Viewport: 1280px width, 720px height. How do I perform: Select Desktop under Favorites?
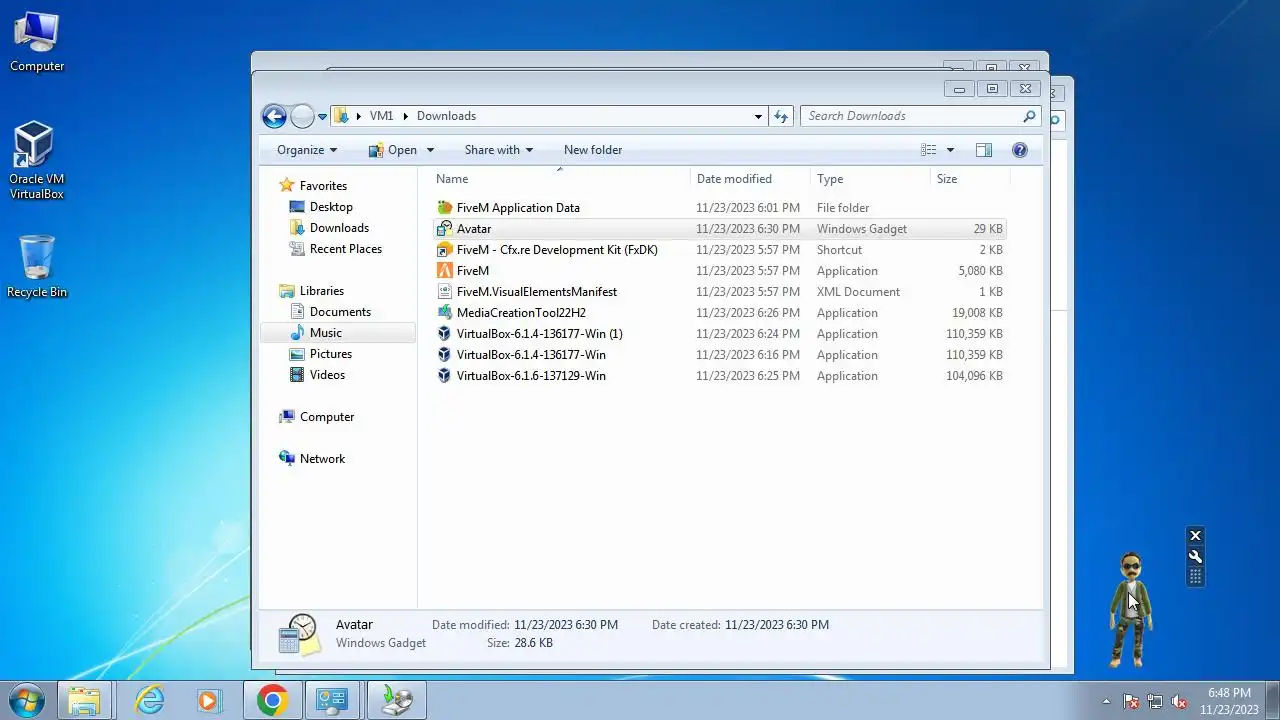point(331,207)
